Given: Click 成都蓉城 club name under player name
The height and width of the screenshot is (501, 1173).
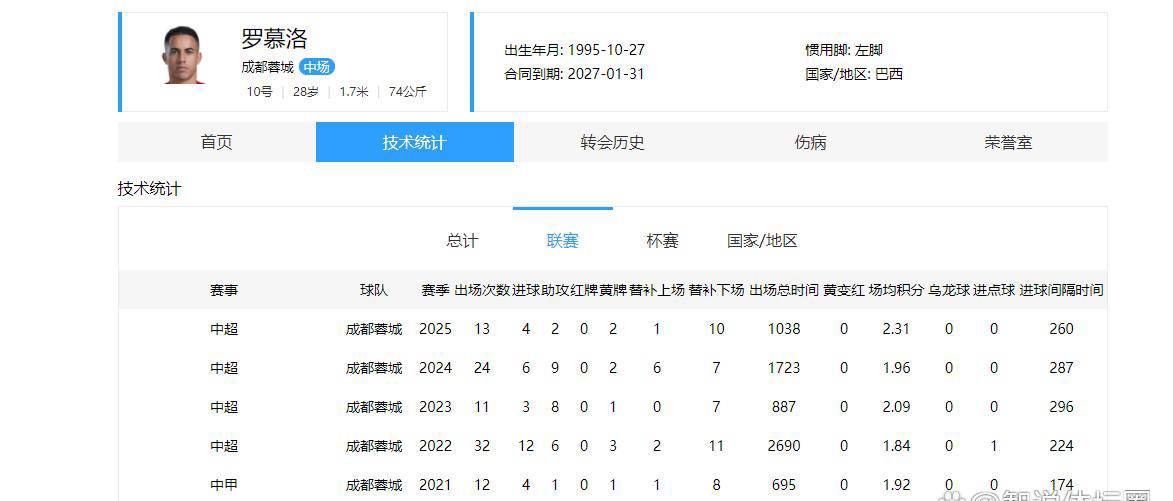Looking at the screenshot, I should pyautogui.click(x=267, y=67).
